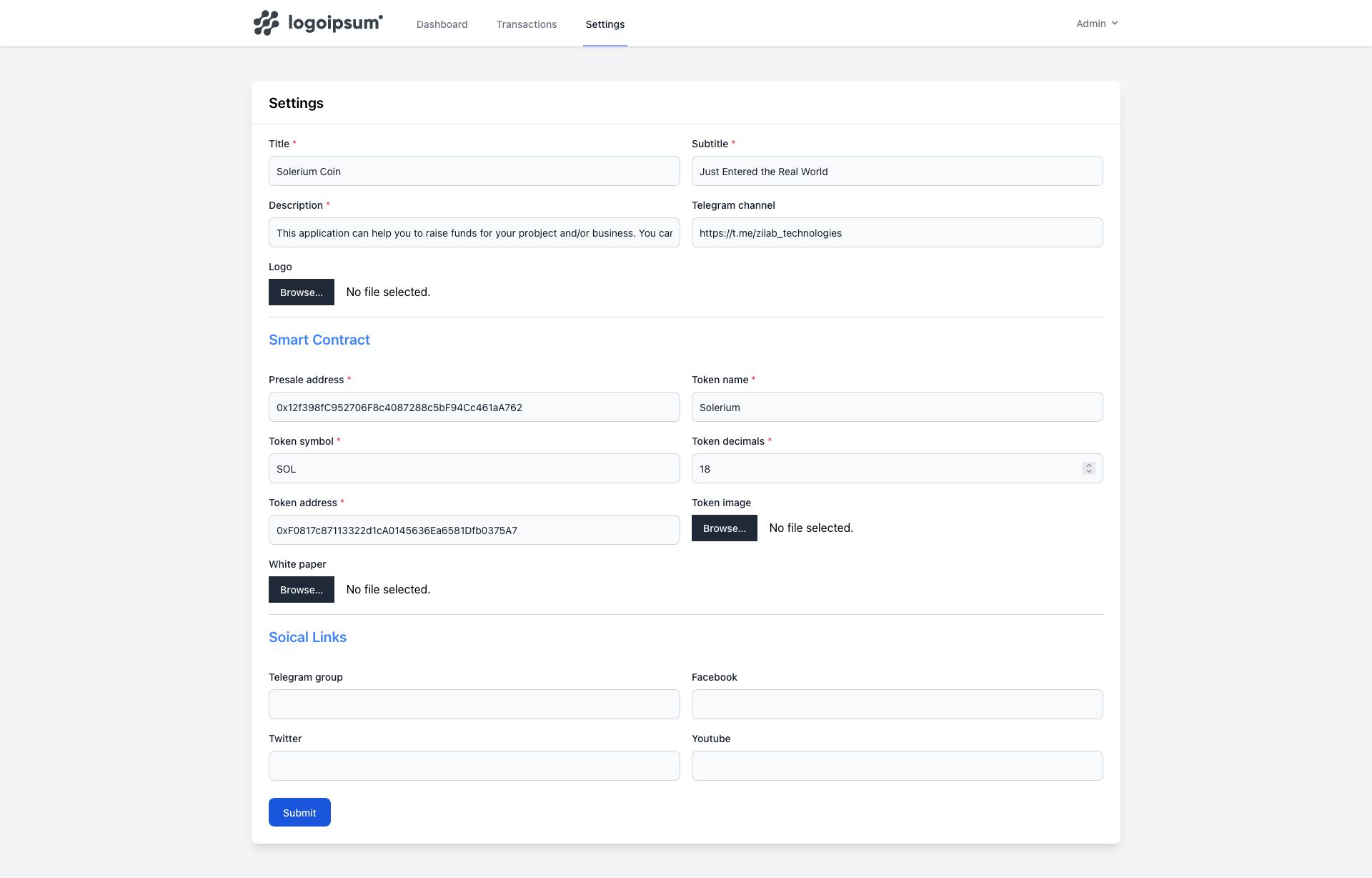Screen dimensions: 1372x878
Task: Click the Token symbol field
Action: (474, 469)
